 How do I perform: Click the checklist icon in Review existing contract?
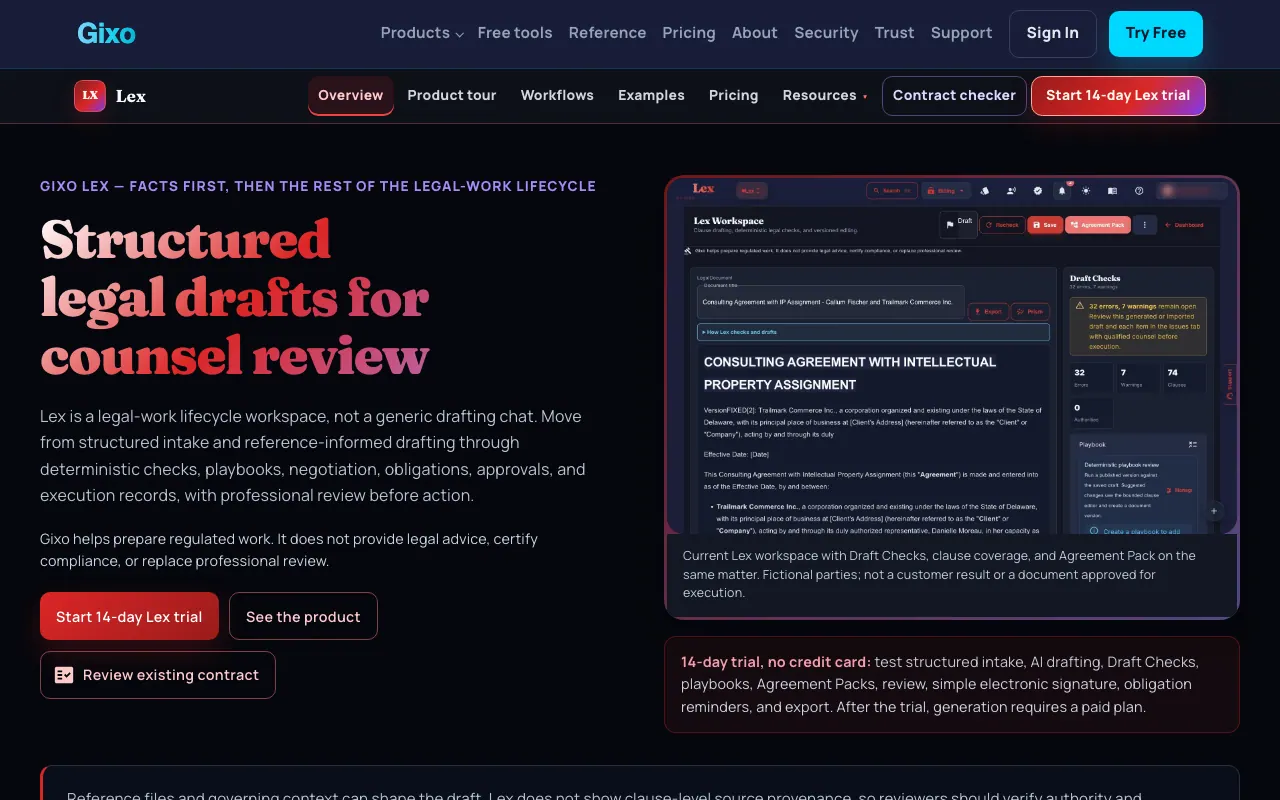64,675
